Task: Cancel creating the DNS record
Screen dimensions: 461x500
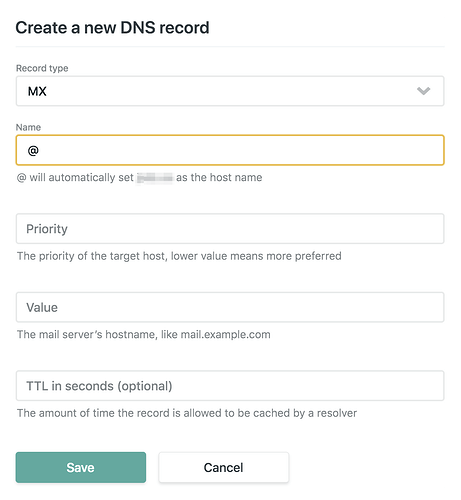Action: 224,467
